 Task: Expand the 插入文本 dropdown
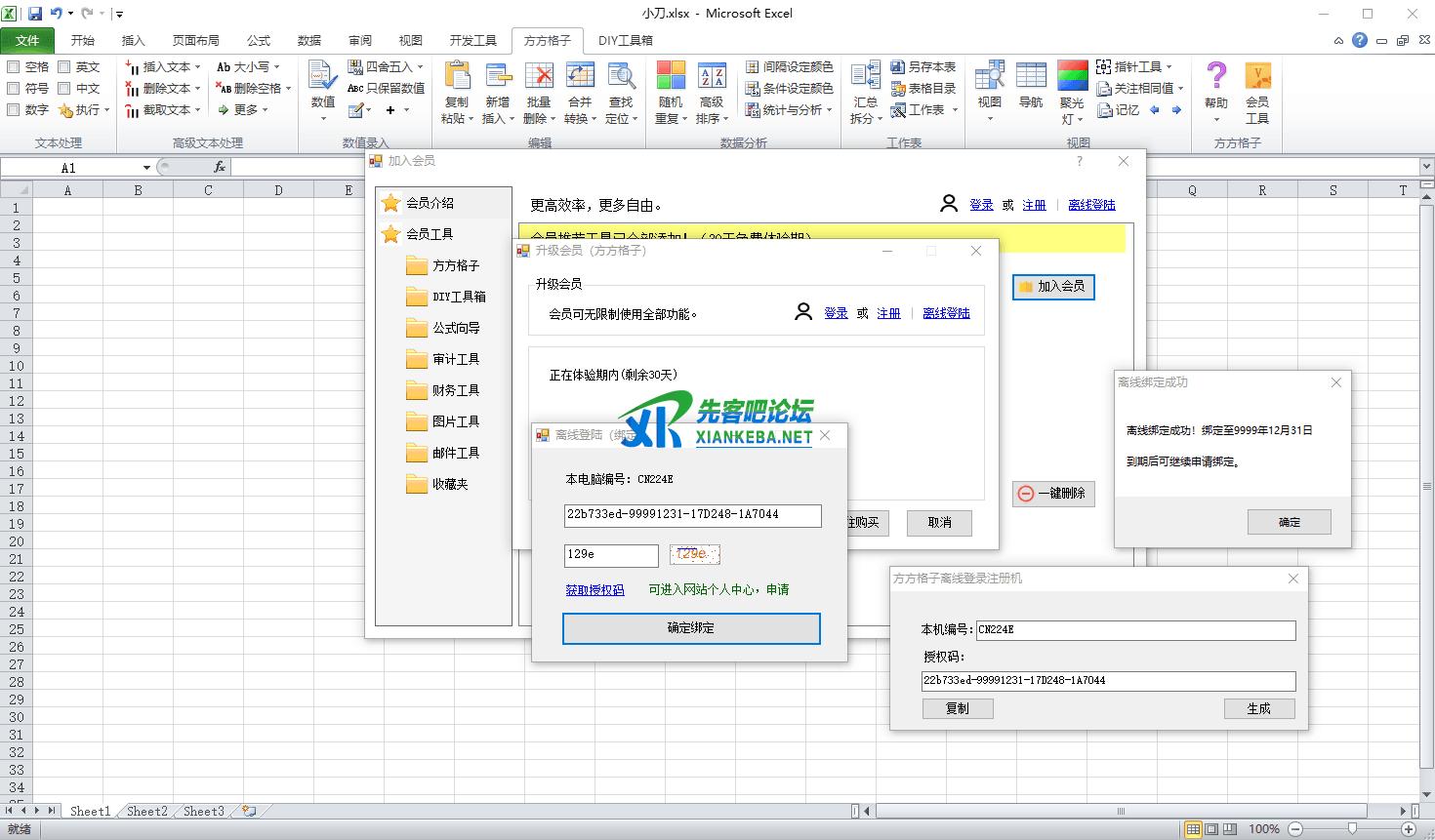coord(197,67)
